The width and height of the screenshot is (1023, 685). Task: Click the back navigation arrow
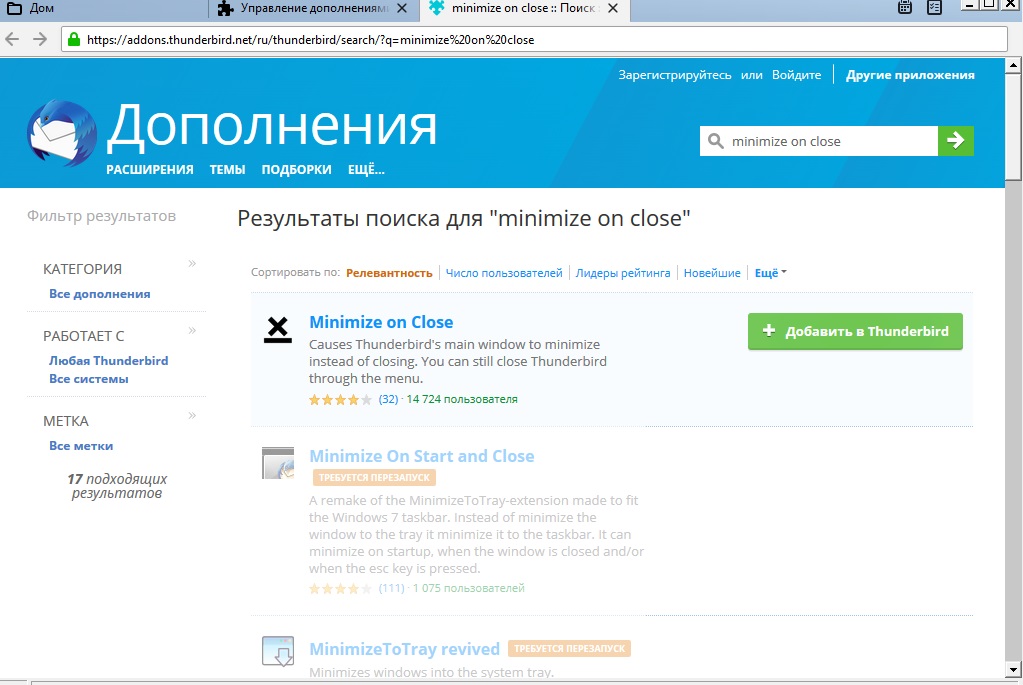coord(12,39)
